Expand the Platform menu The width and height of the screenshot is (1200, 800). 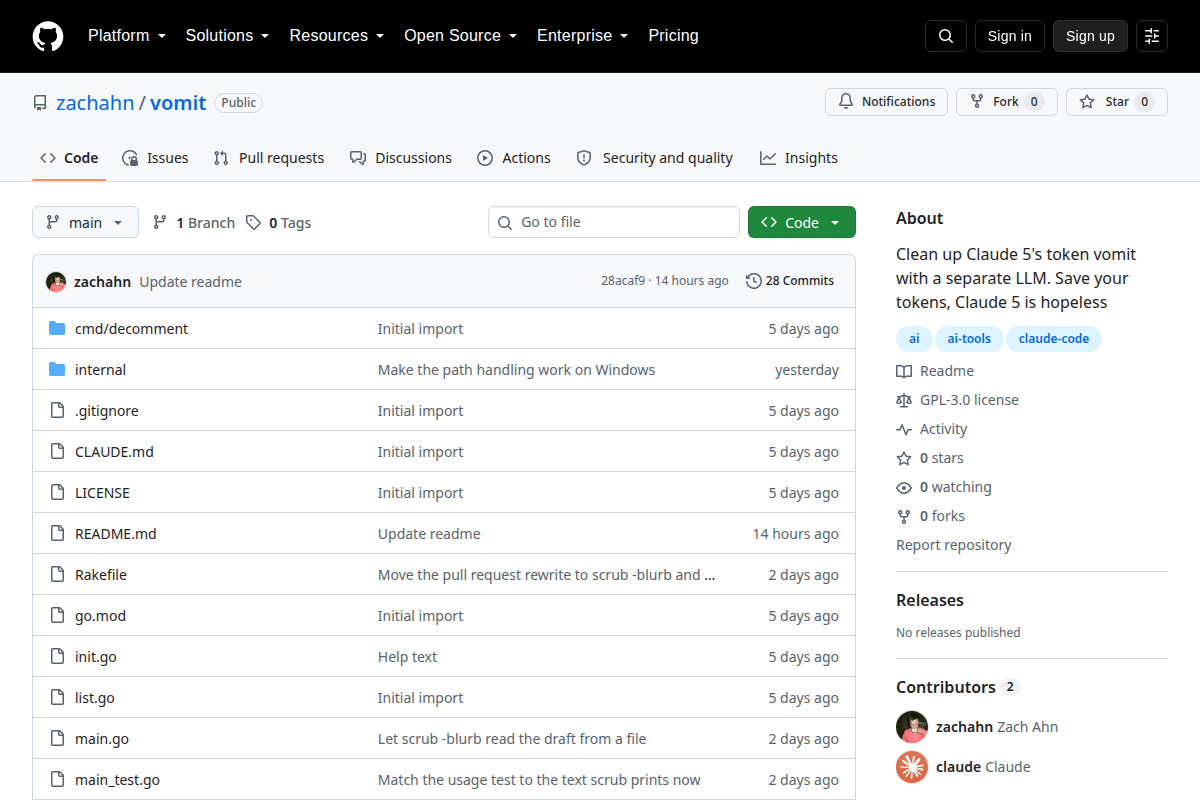click(126, 36)
